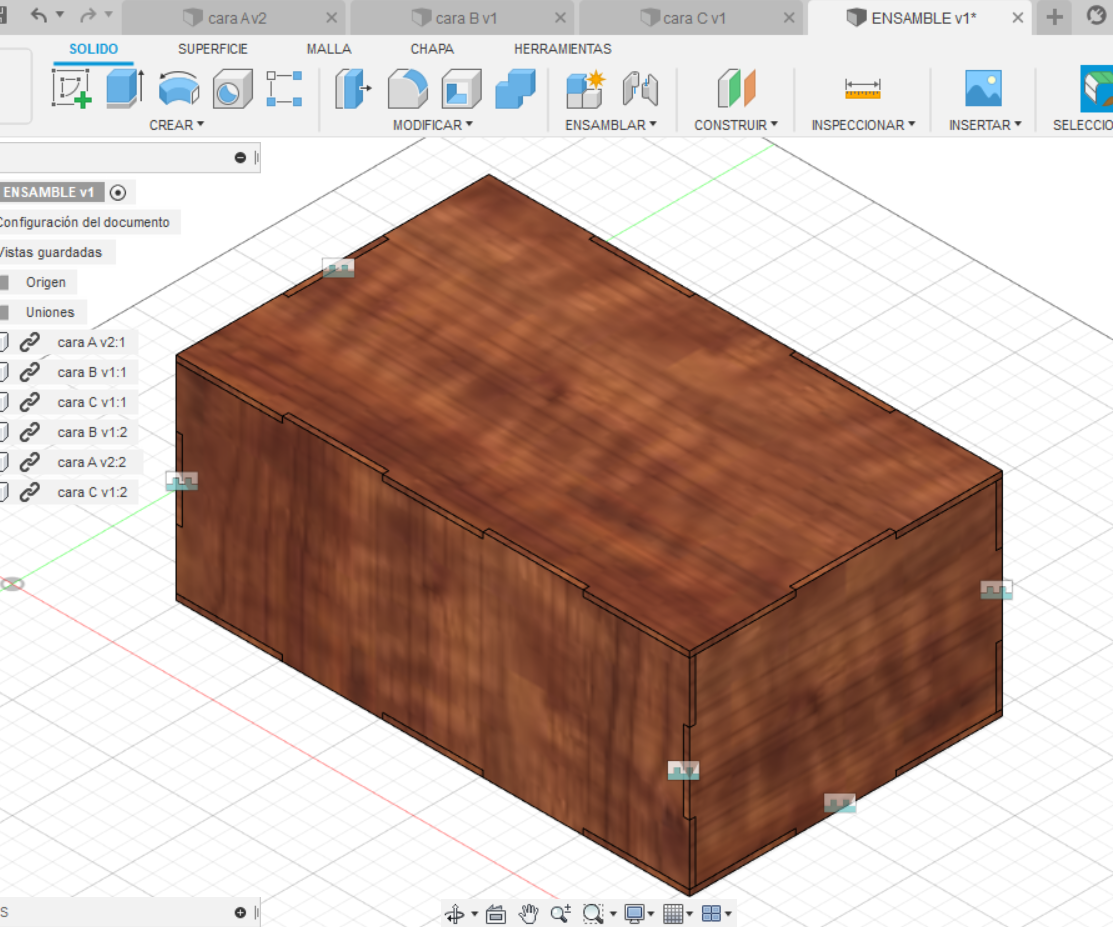Collapse the browser panel with minus button
This screenshot has height=927, width=1113.
coord(240,158)
